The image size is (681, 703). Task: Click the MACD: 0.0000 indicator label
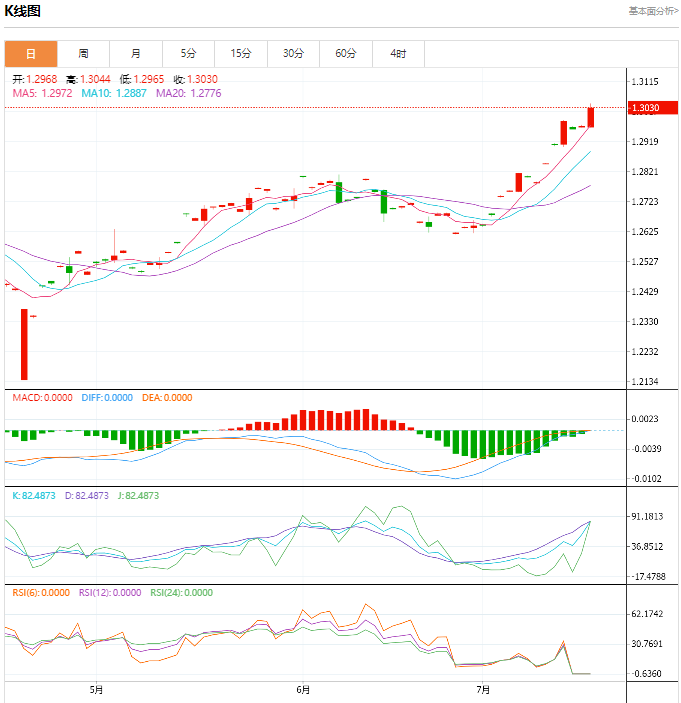[x=43, y=398]
